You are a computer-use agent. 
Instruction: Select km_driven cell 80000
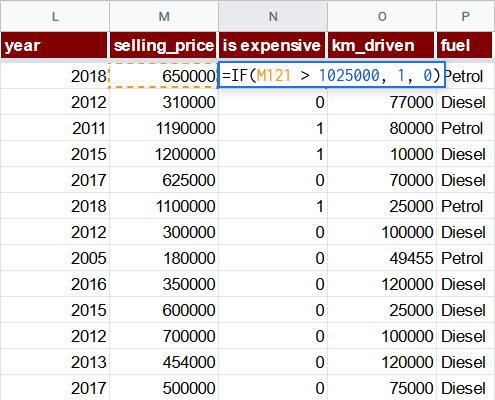[382, 128]
